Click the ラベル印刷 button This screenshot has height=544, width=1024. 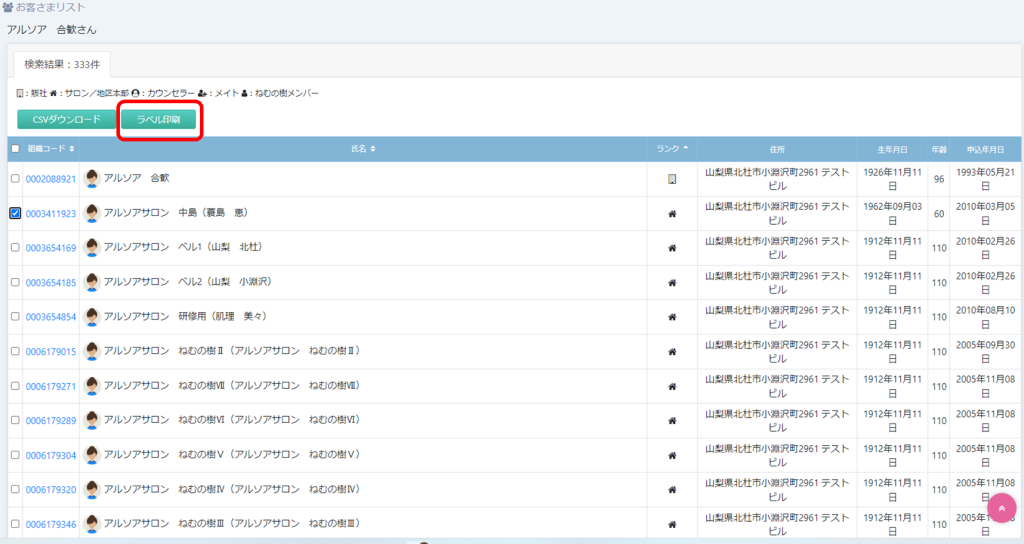[159, 120]
